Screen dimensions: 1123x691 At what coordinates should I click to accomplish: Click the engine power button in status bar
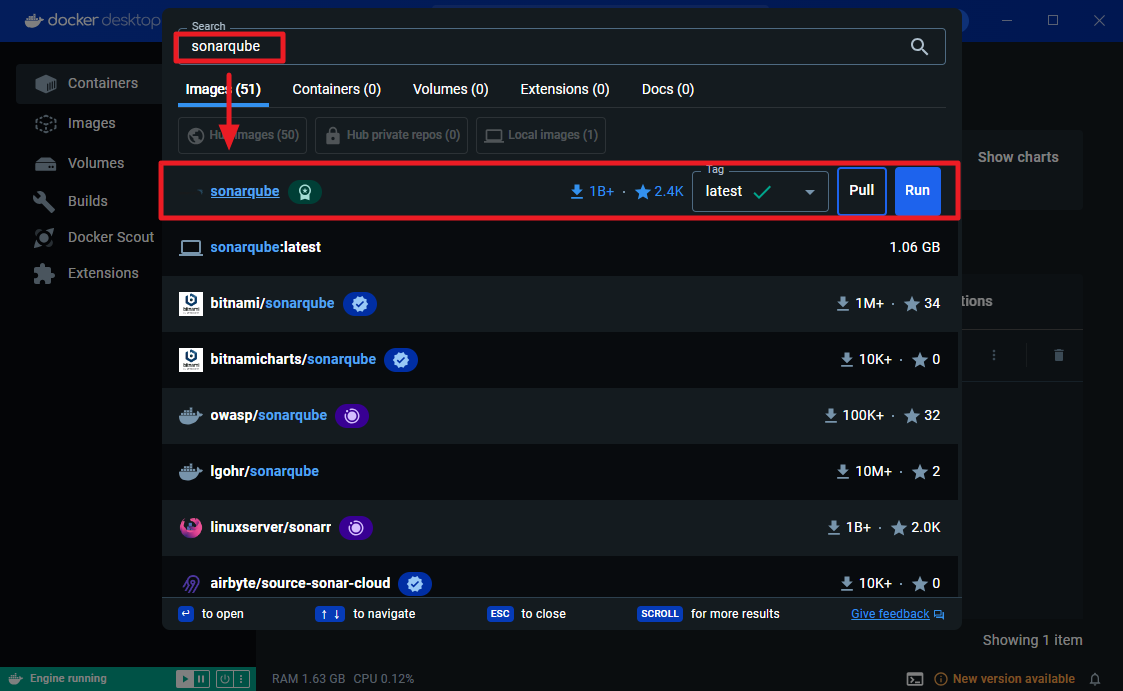pyautogui.click(x=225, y=679)
